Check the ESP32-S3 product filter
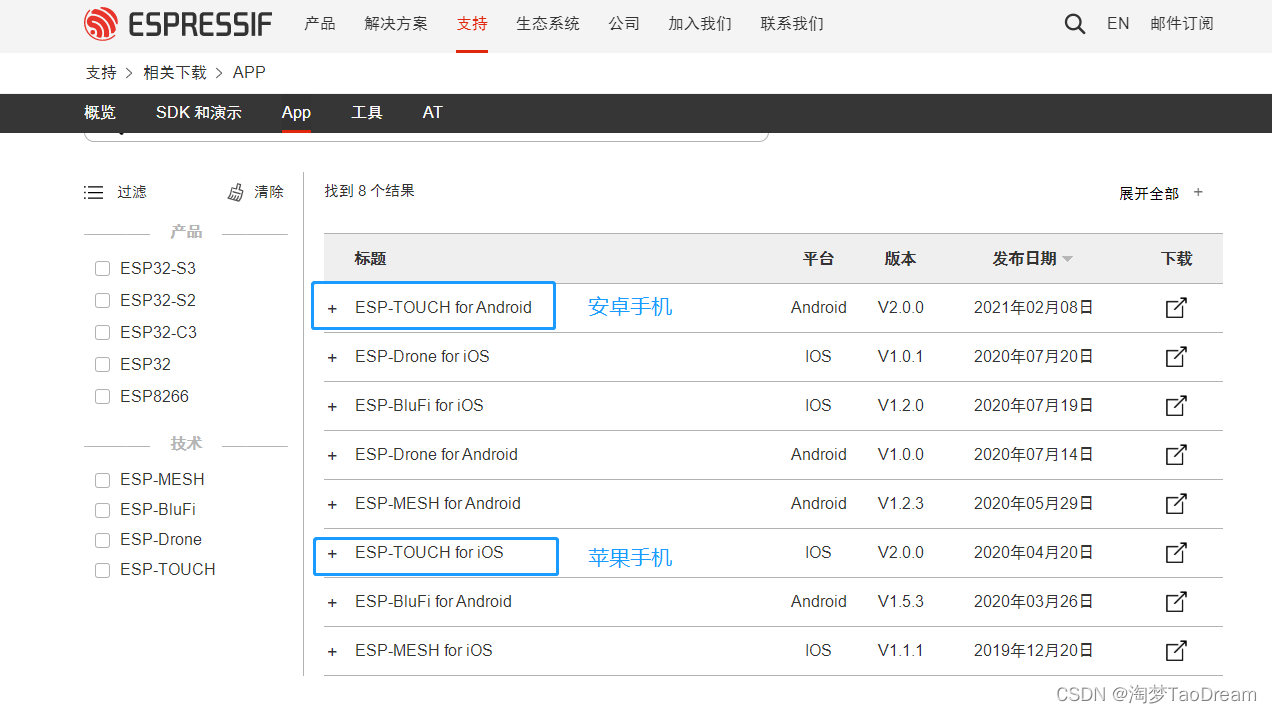Screen dimensions: 1272x713 102,269
